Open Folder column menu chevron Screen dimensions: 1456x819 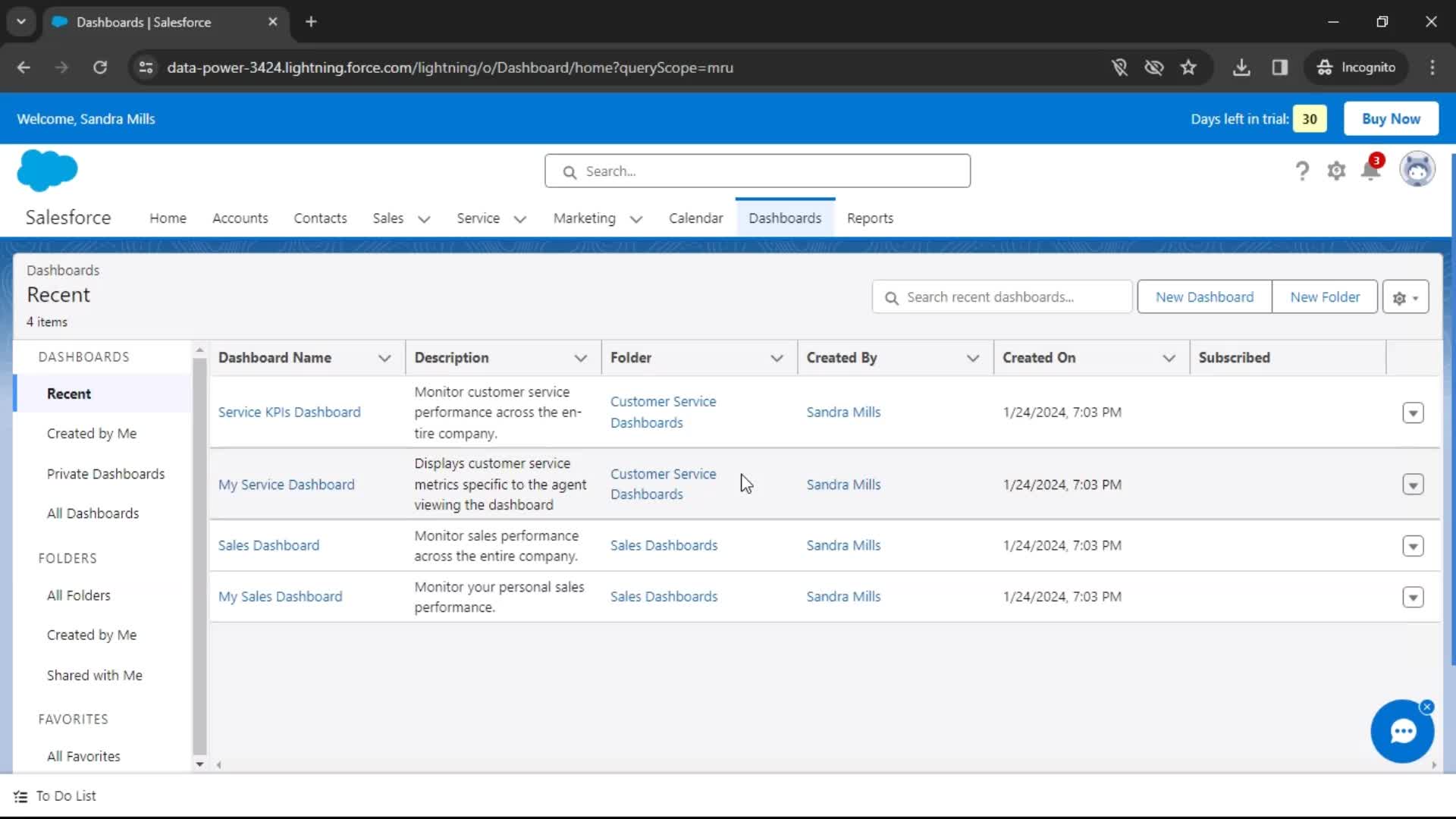click(x=777, y=358)
